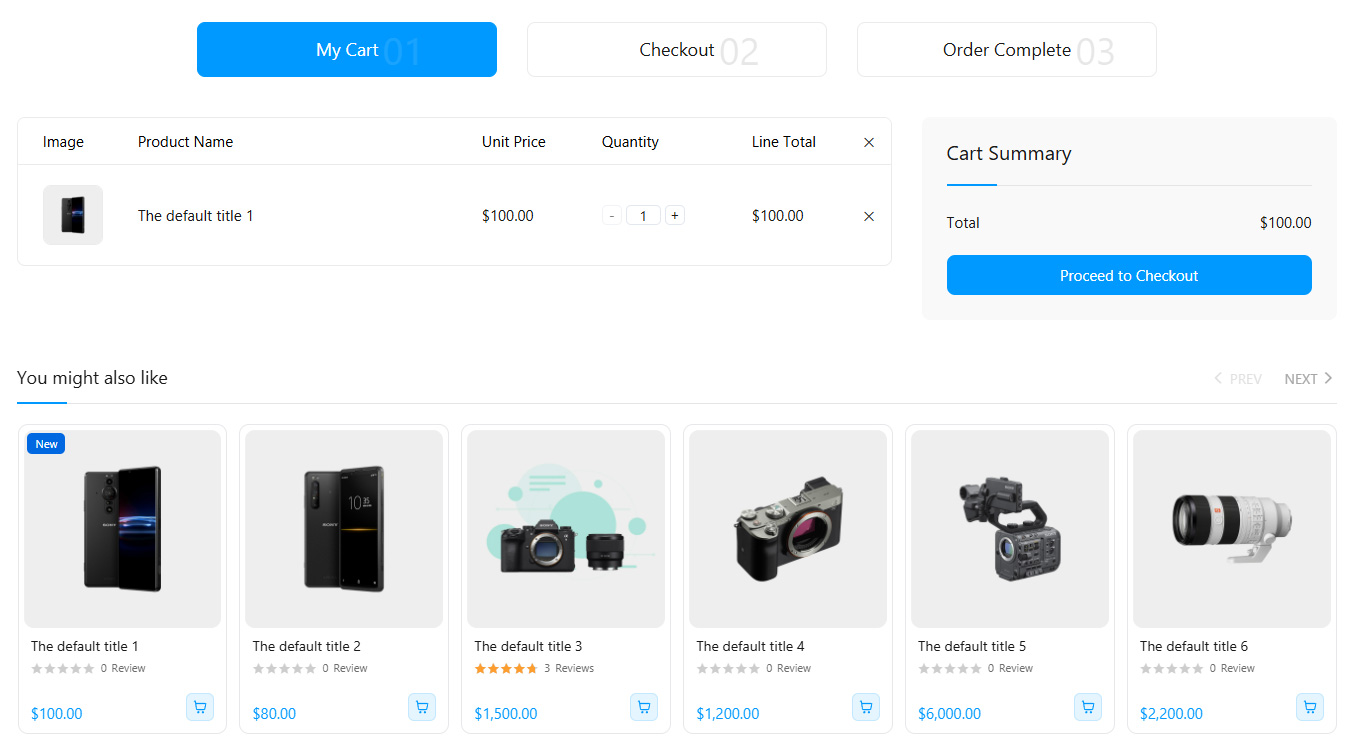Screen dimensions: 1357x752
Task: Click the clear-all X in table header
Action: (x=869, y=143)
